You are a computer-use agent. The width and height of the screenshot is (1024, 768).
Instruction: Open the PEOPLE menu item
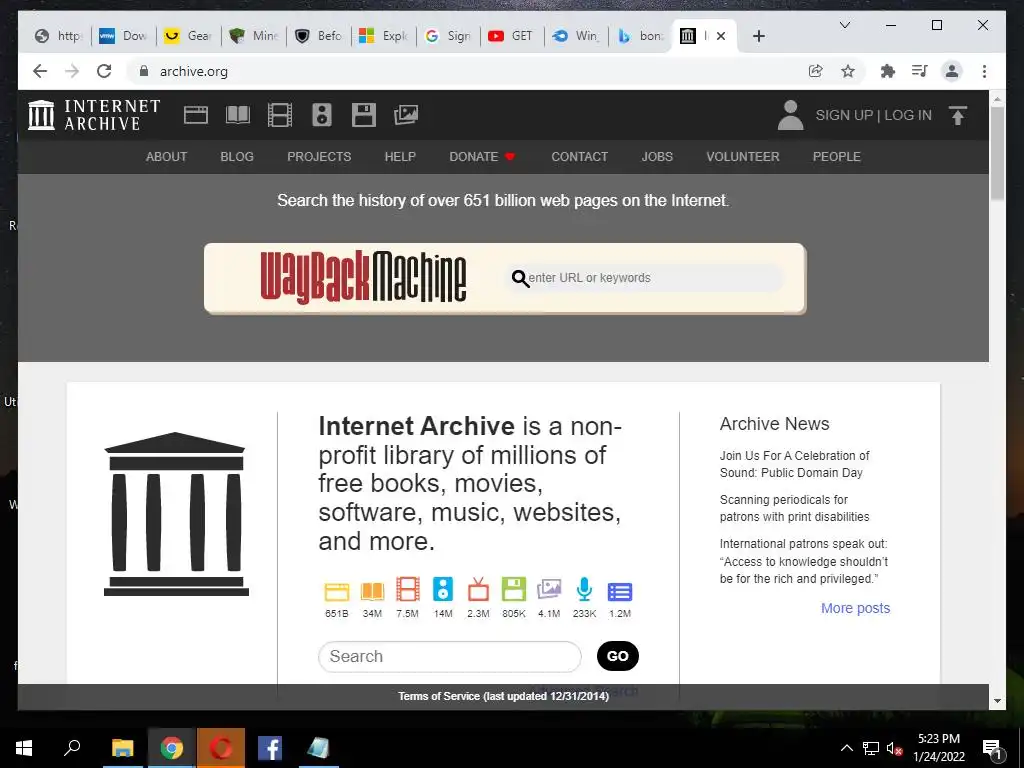(837, 157)
